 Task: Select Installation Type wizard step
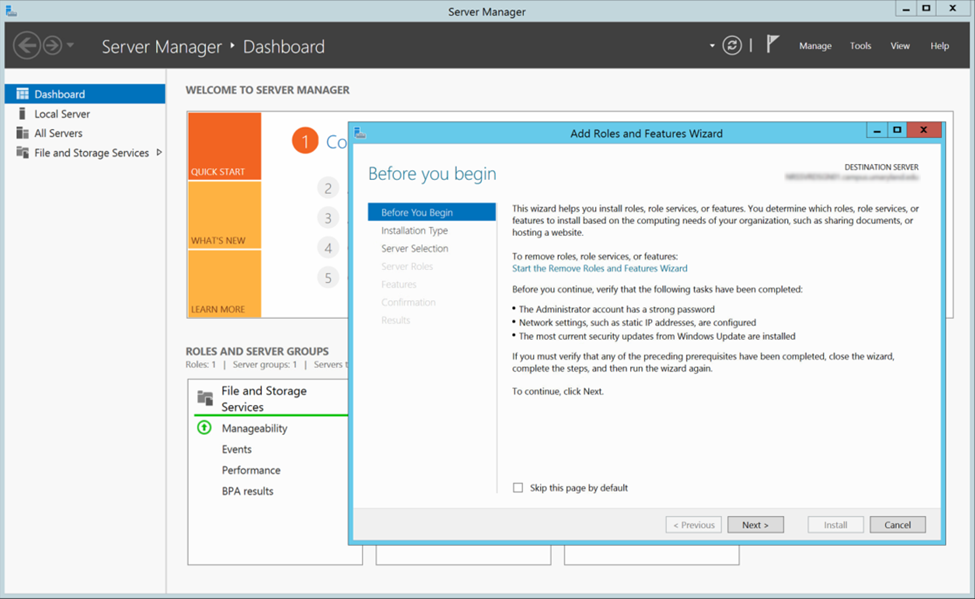tap(414, 230)
